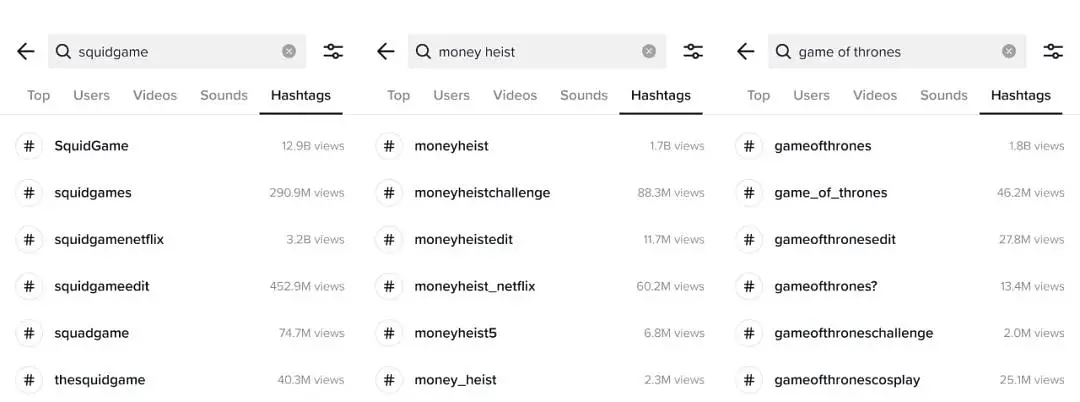Click the squidgame search input field
This screenshot has width=1080, height=402.
coord(177,52)
